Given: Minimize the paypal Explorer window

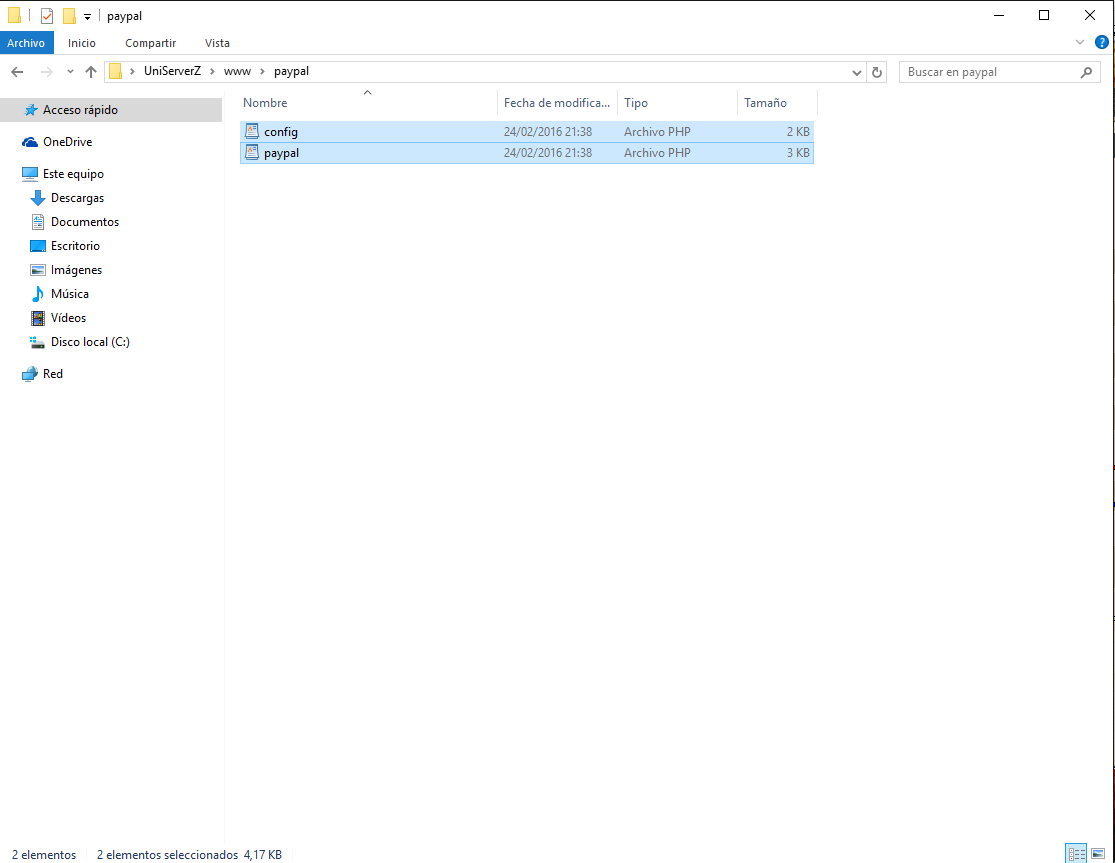Looking at the screenshot, I should (998, 16).
